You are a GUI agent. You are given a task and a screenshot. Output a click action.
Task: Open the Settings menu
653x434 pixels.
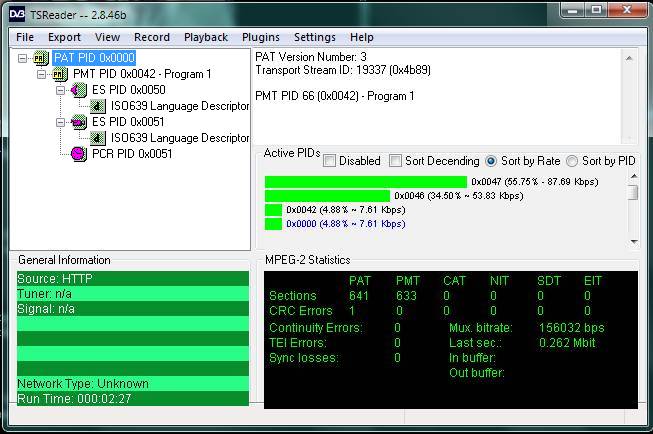point(315,37)
